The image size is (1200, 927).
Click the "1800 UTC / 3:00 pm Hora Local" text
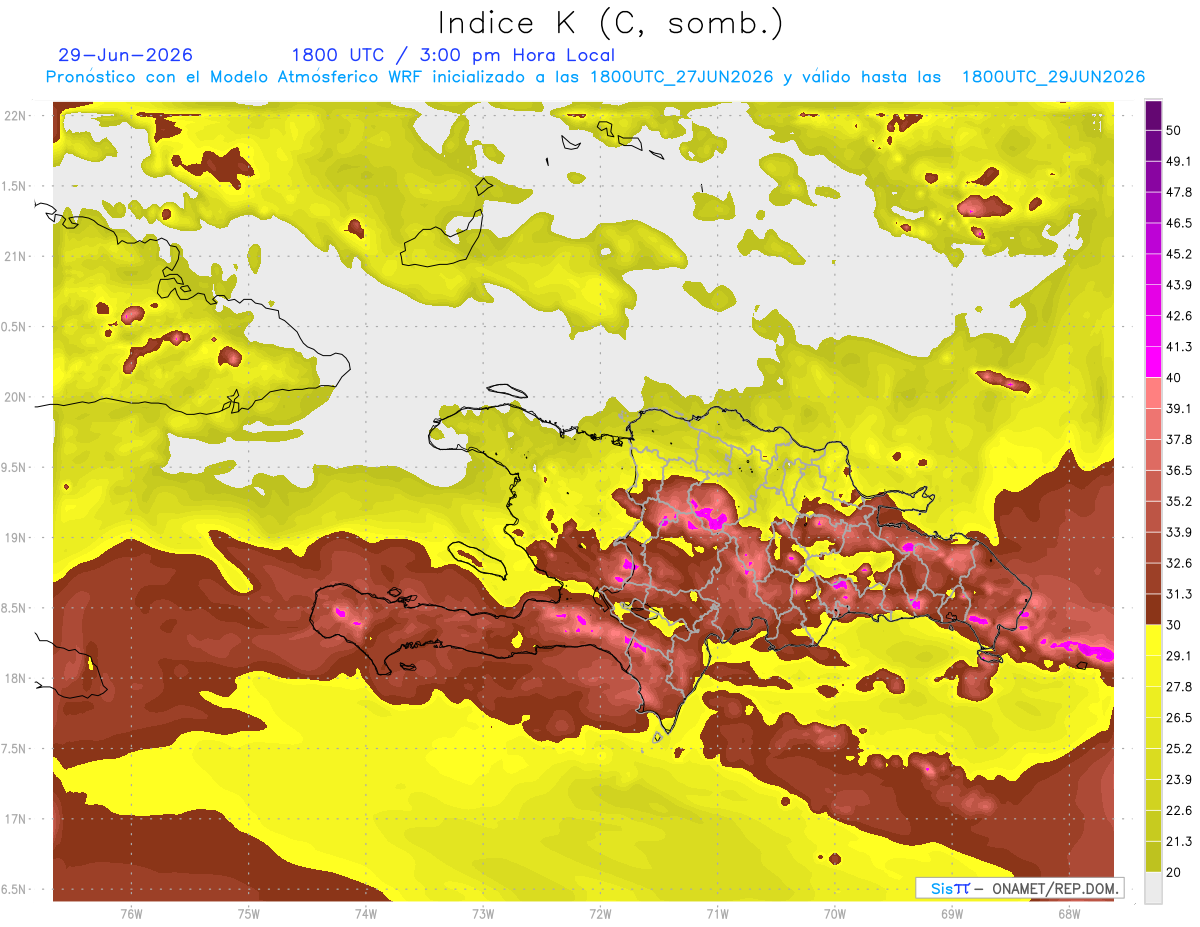(x=453, y=55)
